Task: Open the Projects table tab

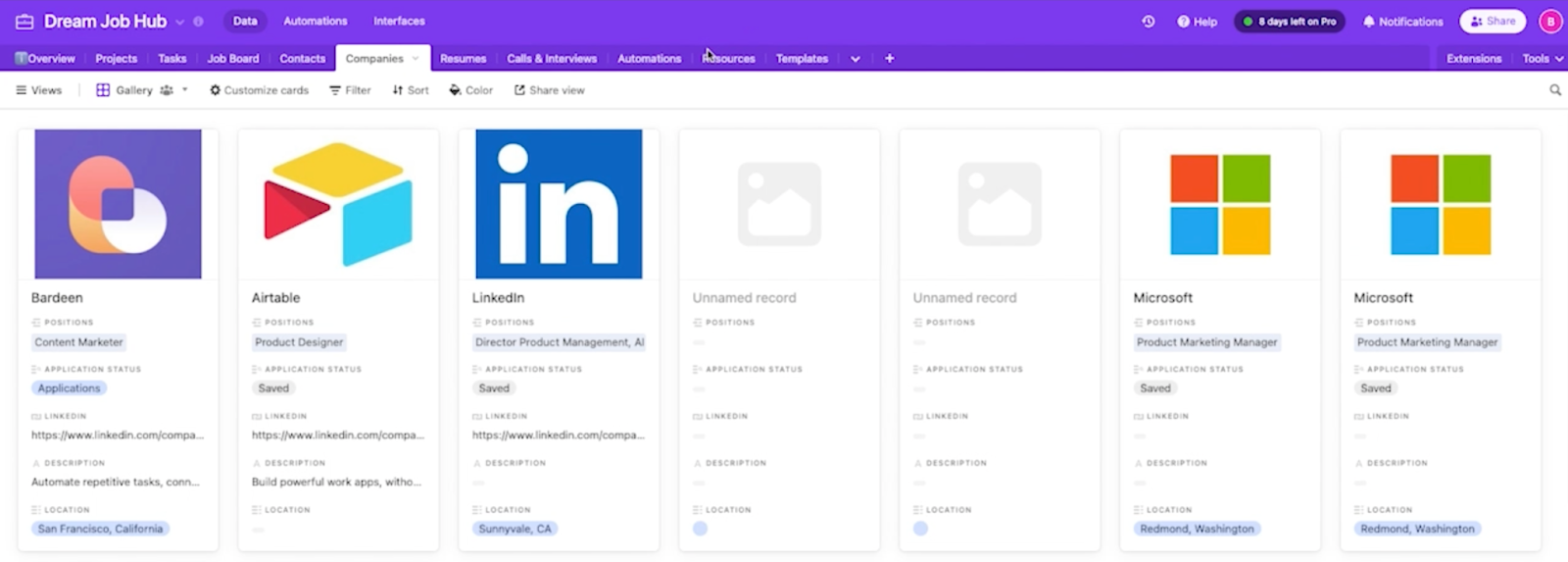Action: (x=116, y=59)
